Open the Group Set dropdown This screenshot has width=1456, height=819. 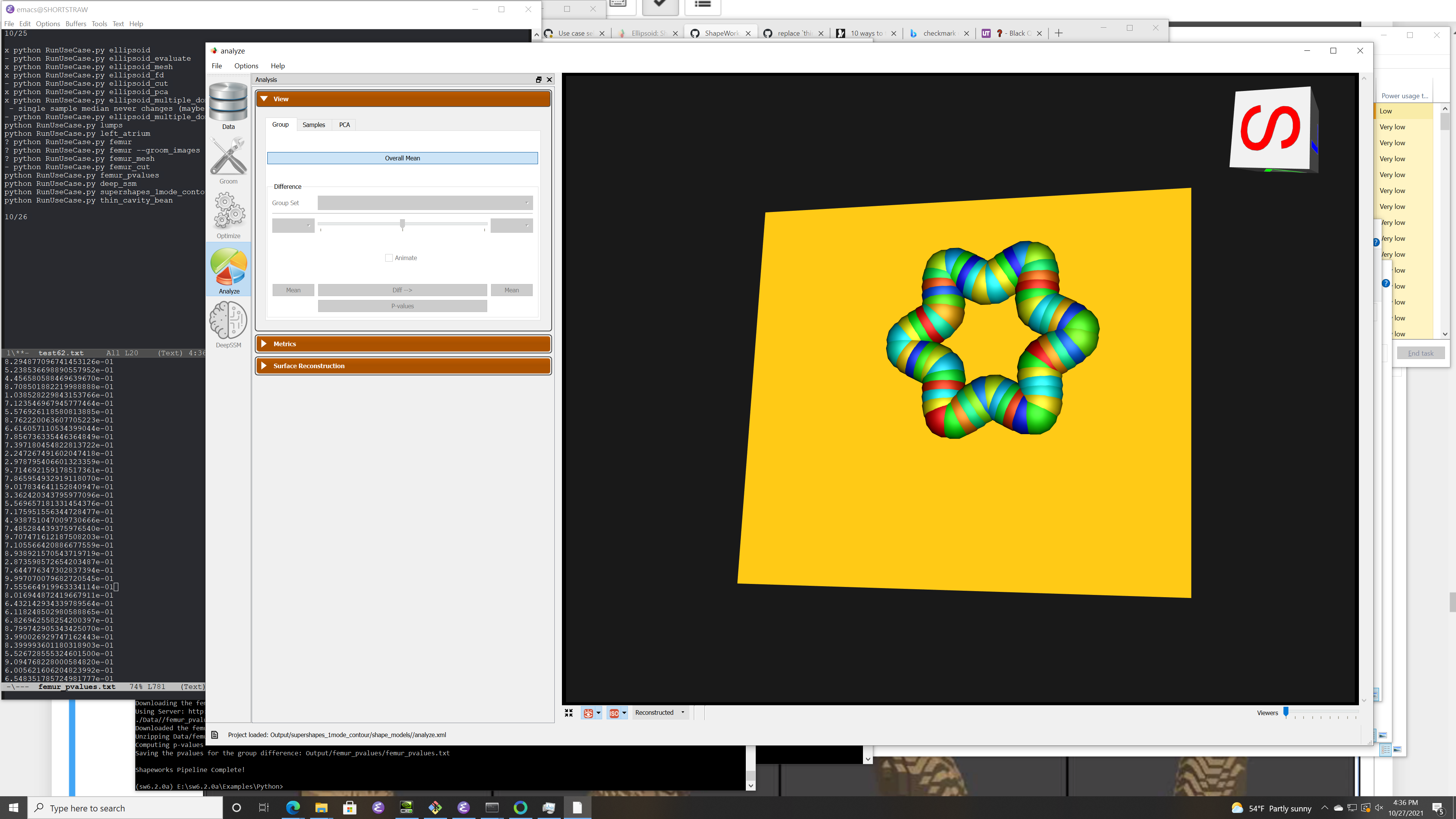425,202
